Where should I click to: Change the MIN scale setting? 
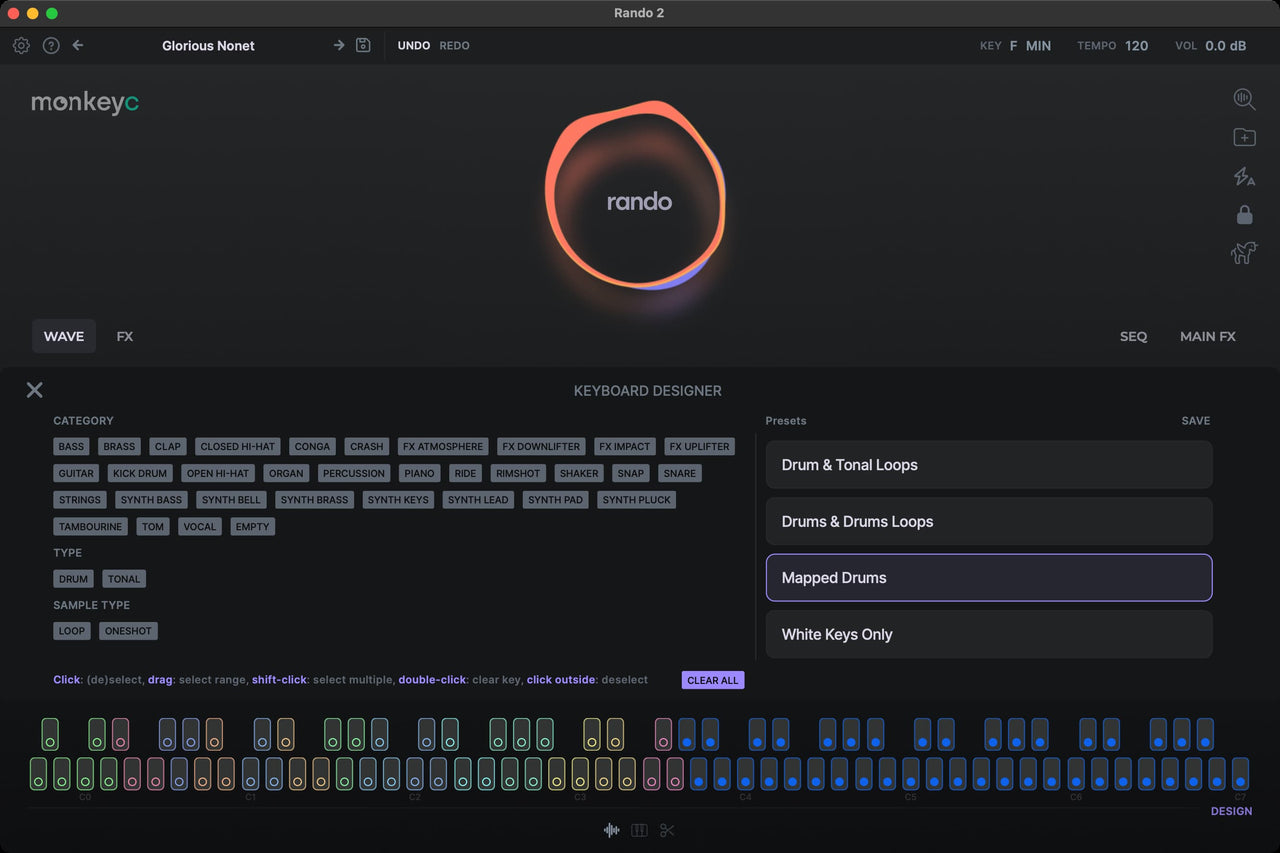point(1038,45)
